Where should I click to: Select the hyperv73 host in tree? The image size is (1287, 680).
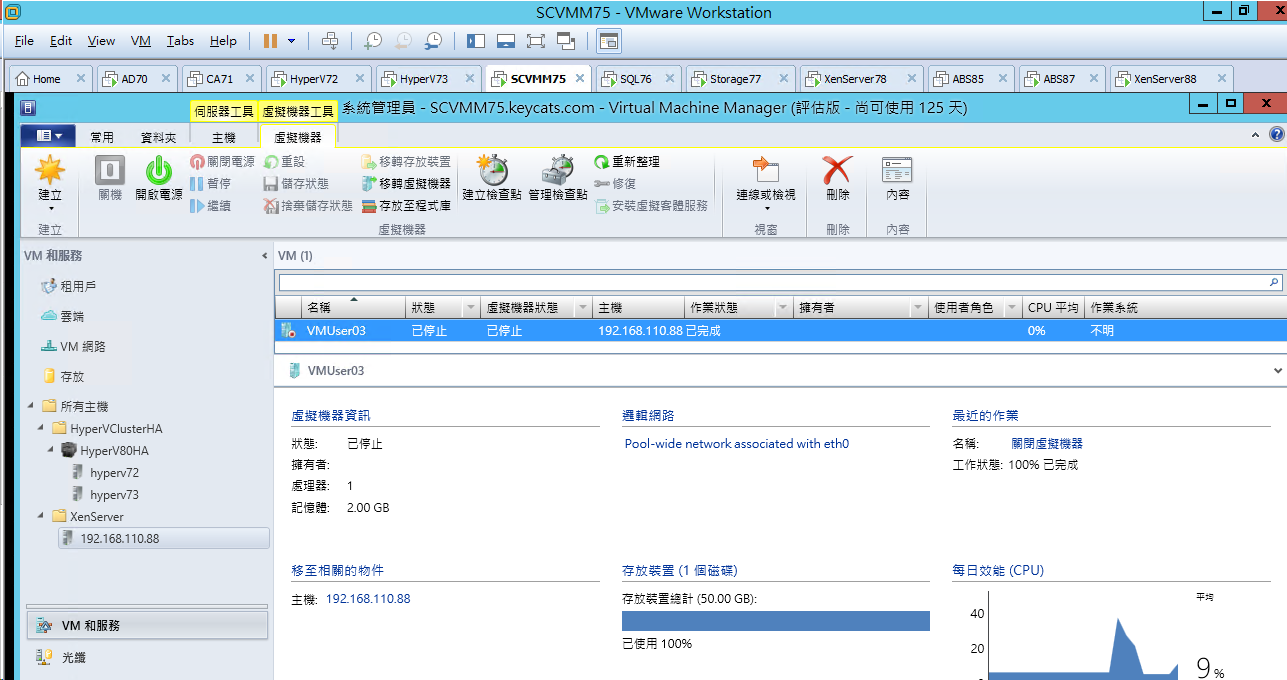pyautogui.click(x=105, y=495)
